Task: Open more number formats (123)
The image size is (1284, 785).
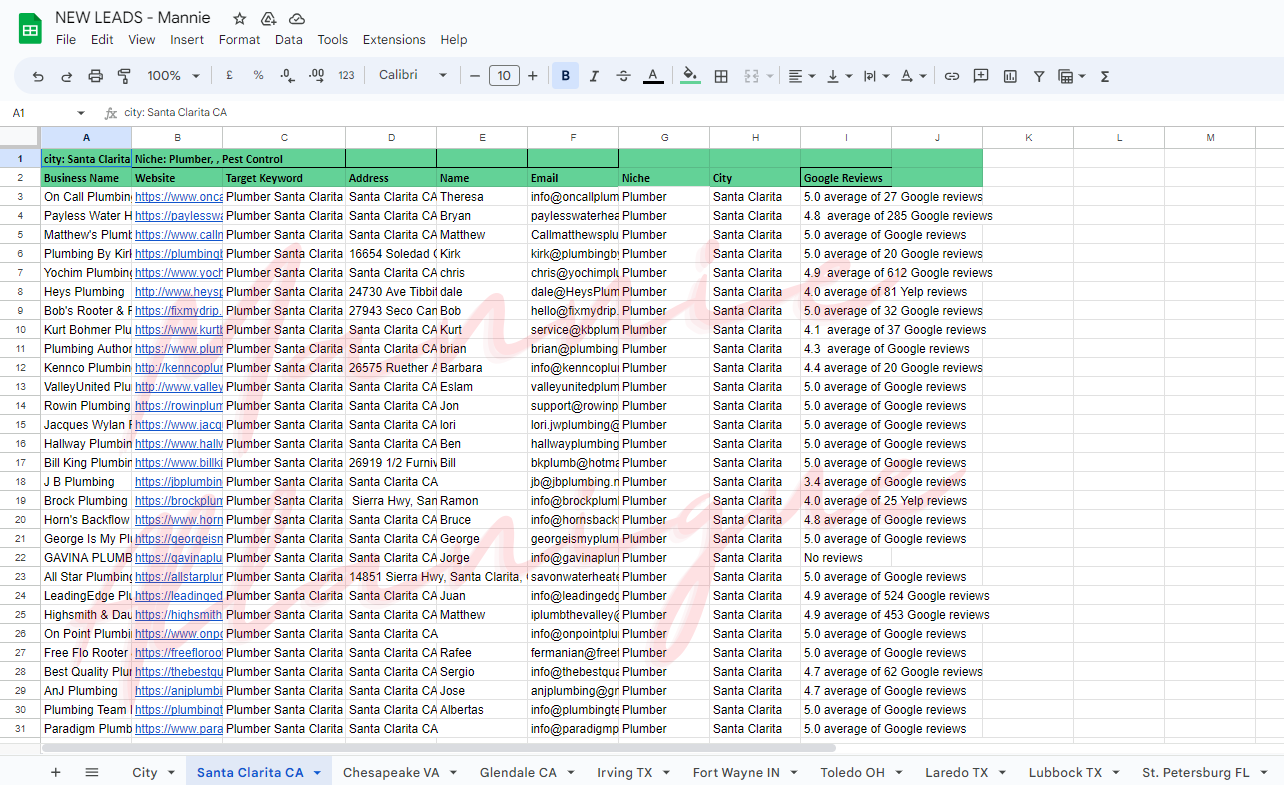Action: [x=347, y=76]
